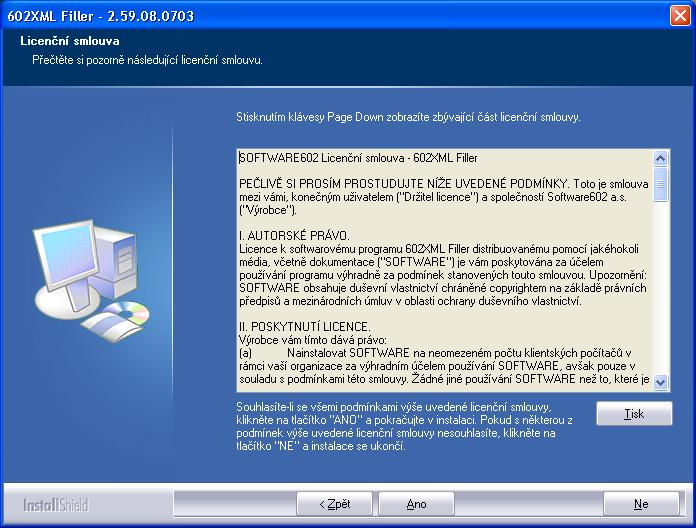Click the 'I. AUTORSKÉ PRÁVO.' heading
The image size is (696, 528).
click(294, 236)
